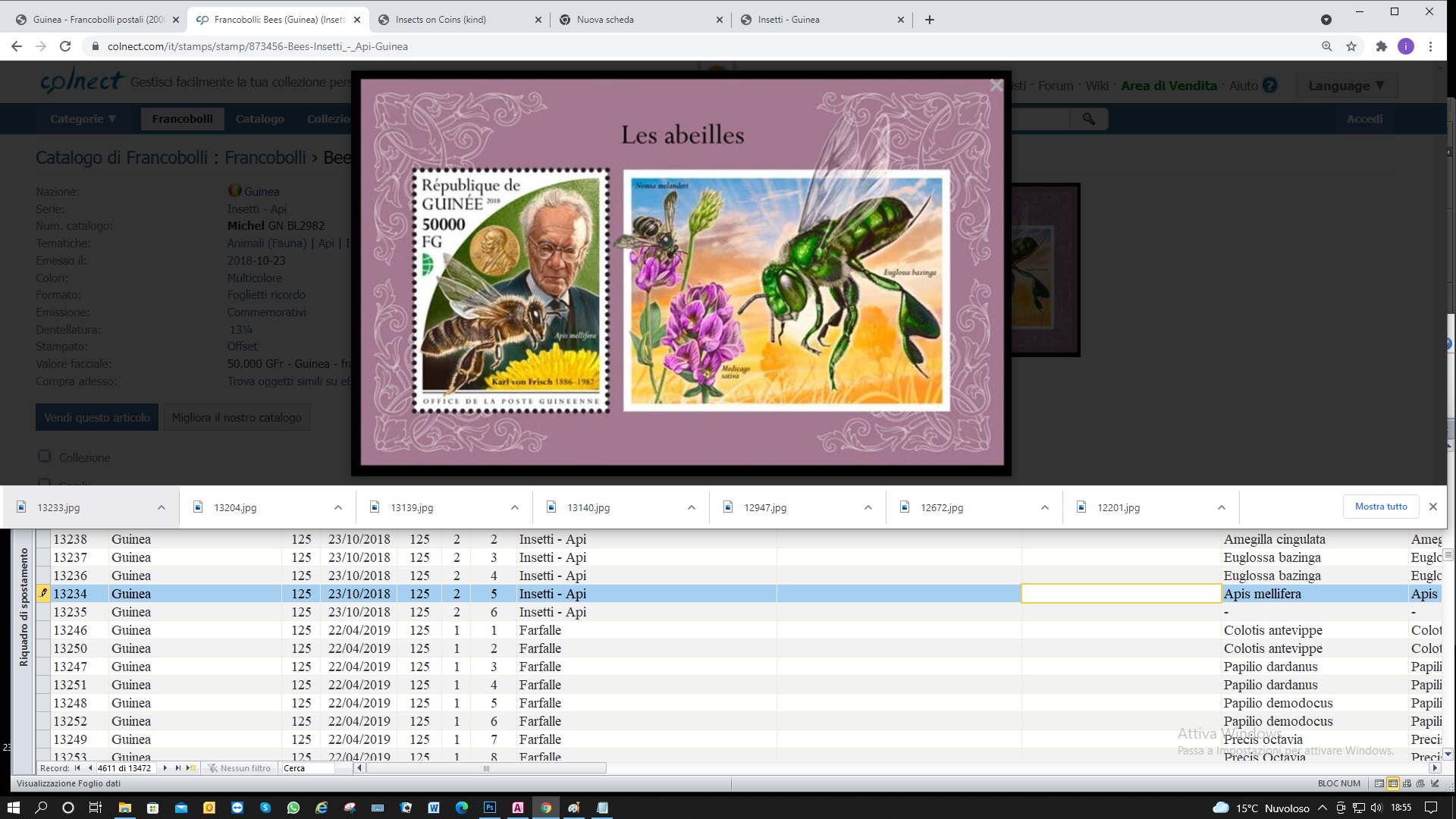Viewport: 1456px width, 819px height.
Task: Select the Francobolli menu item
Action: click(x=182, y=119)
